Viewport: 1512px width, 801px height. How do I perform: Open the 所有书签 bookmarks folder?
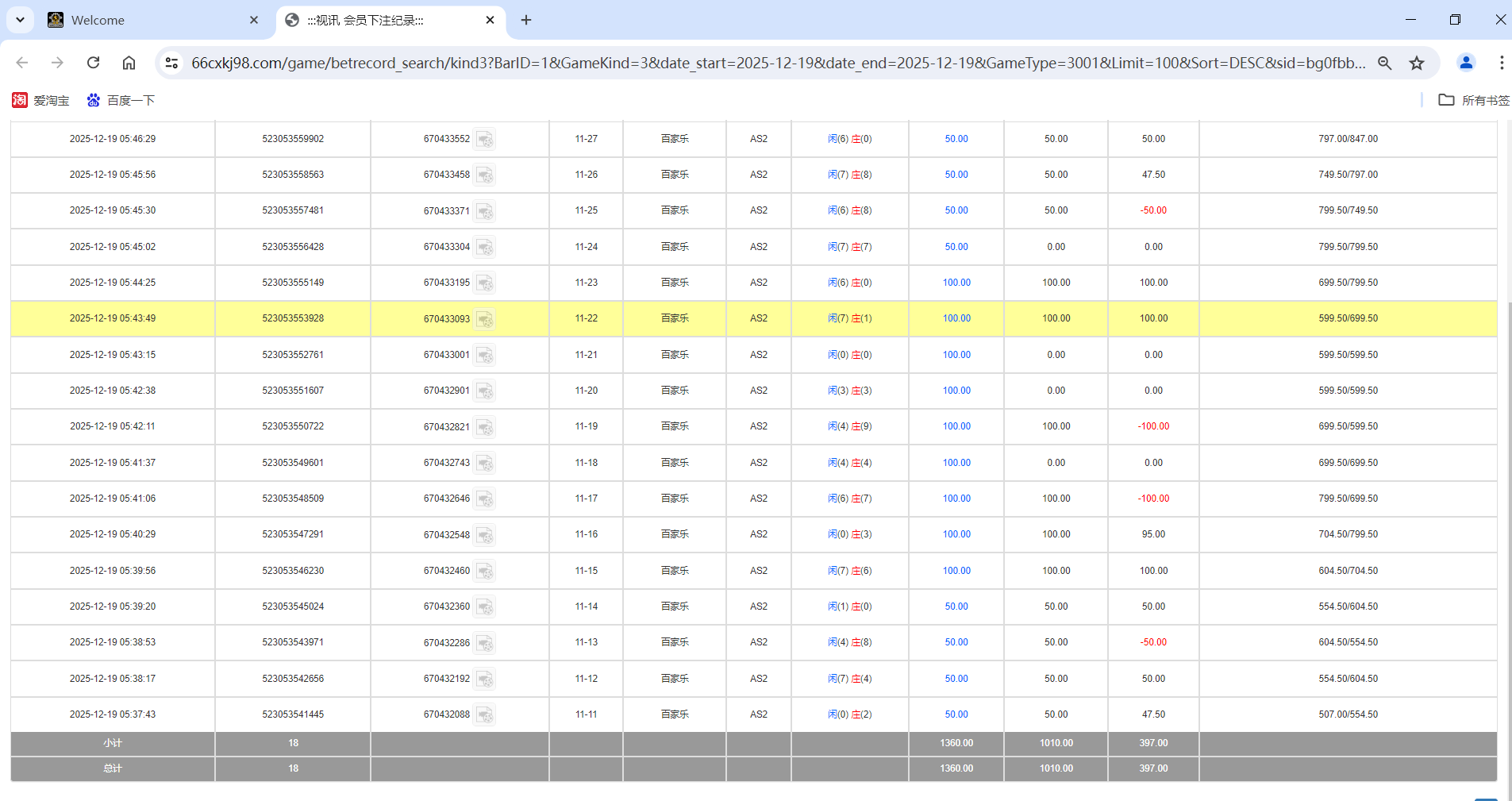[x=1474, y=100]
